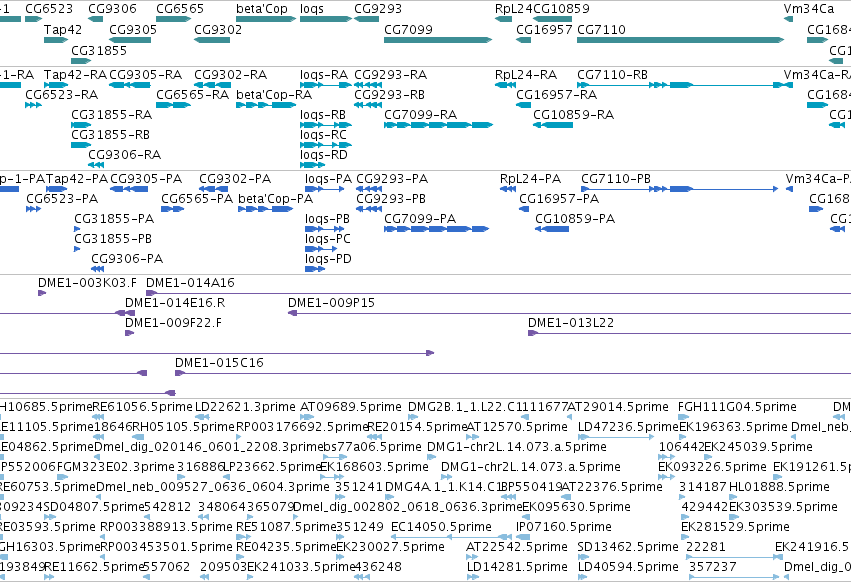Viewport: 851px width, 582px height.
Task: Click BAC clone label DME1-013L22
Action: pos(571,323)
